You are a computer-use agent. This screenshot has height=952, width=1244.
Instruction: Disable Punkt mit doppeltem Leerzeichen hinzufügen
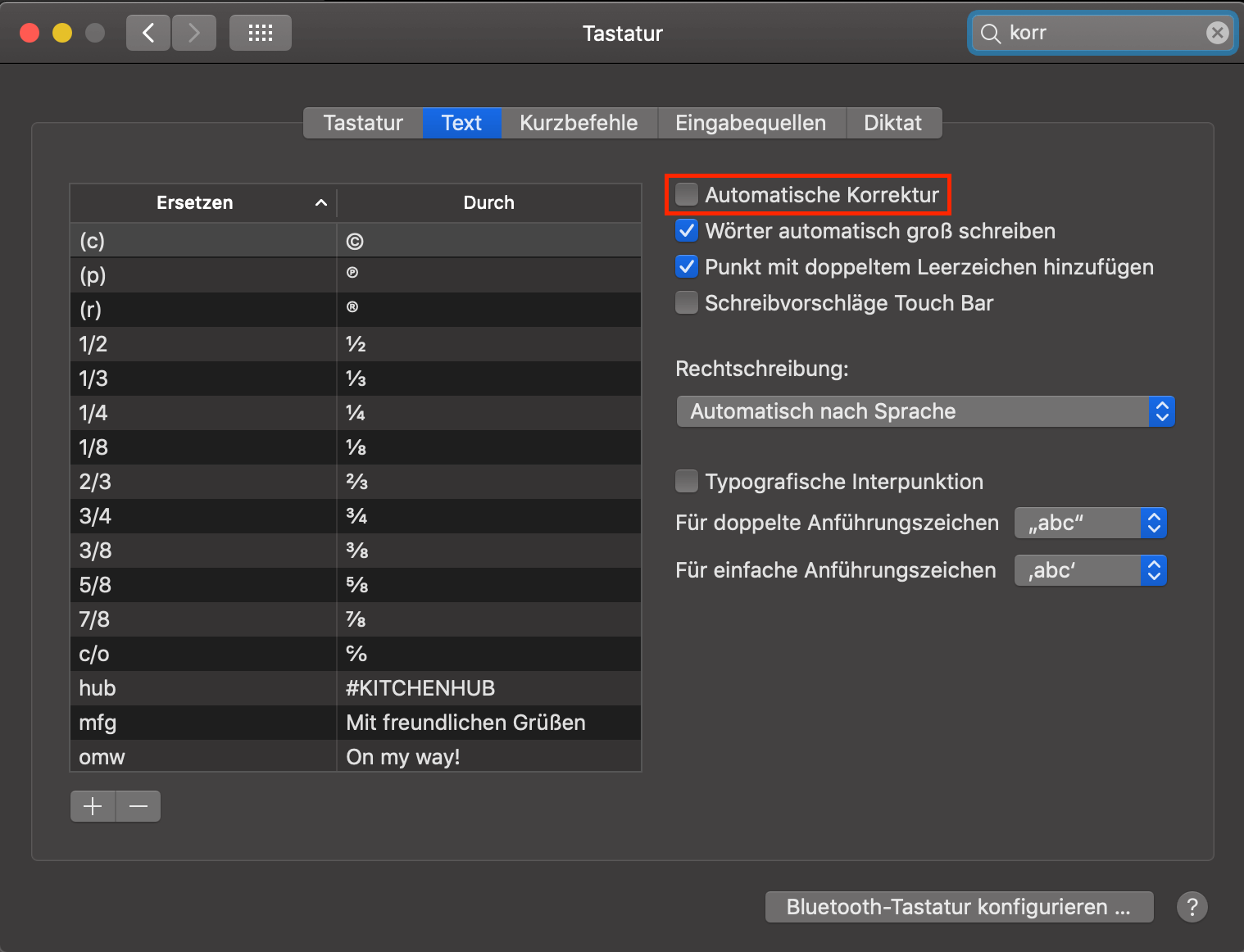pyautogui.click(x=686, y=266)
